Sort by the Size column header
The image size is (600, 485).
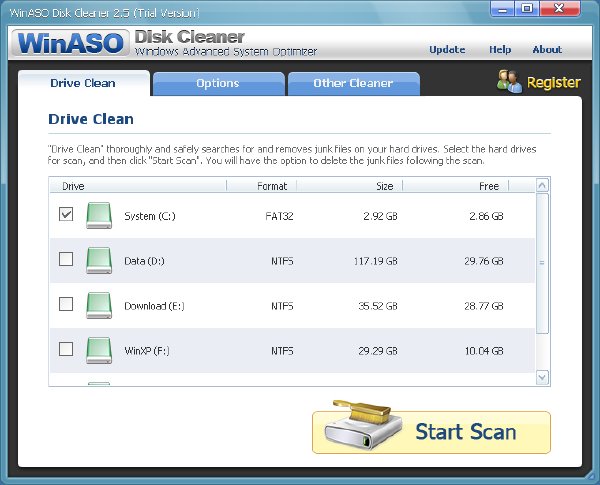tap(350, 186)
